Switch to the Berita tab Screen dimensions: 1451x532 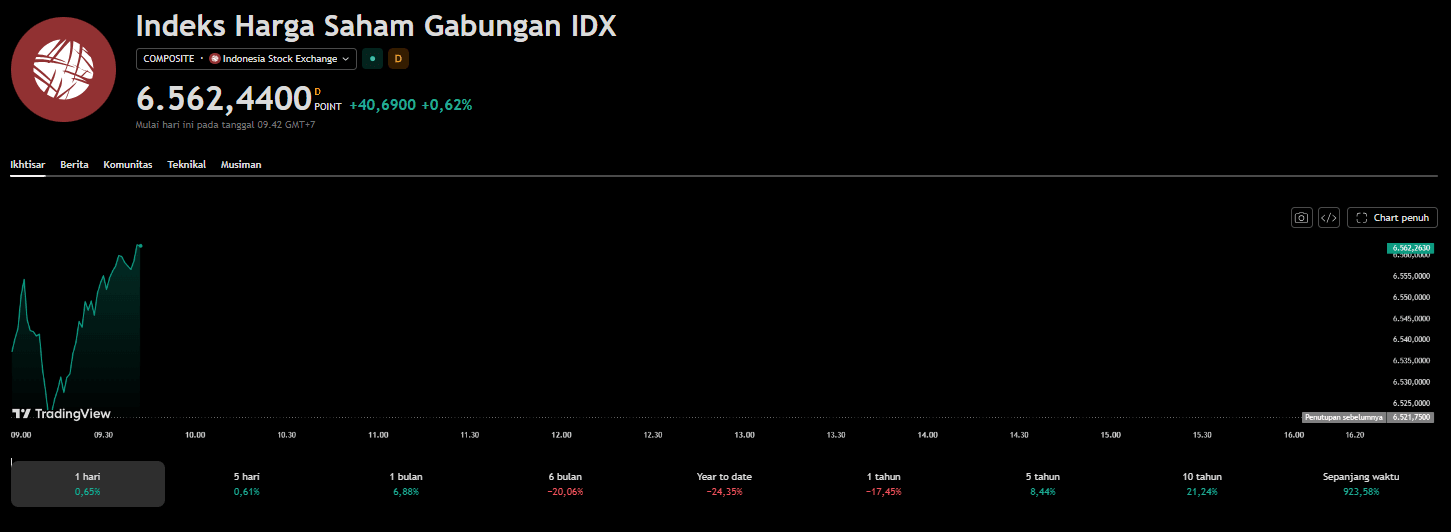(x=74, y=164)
